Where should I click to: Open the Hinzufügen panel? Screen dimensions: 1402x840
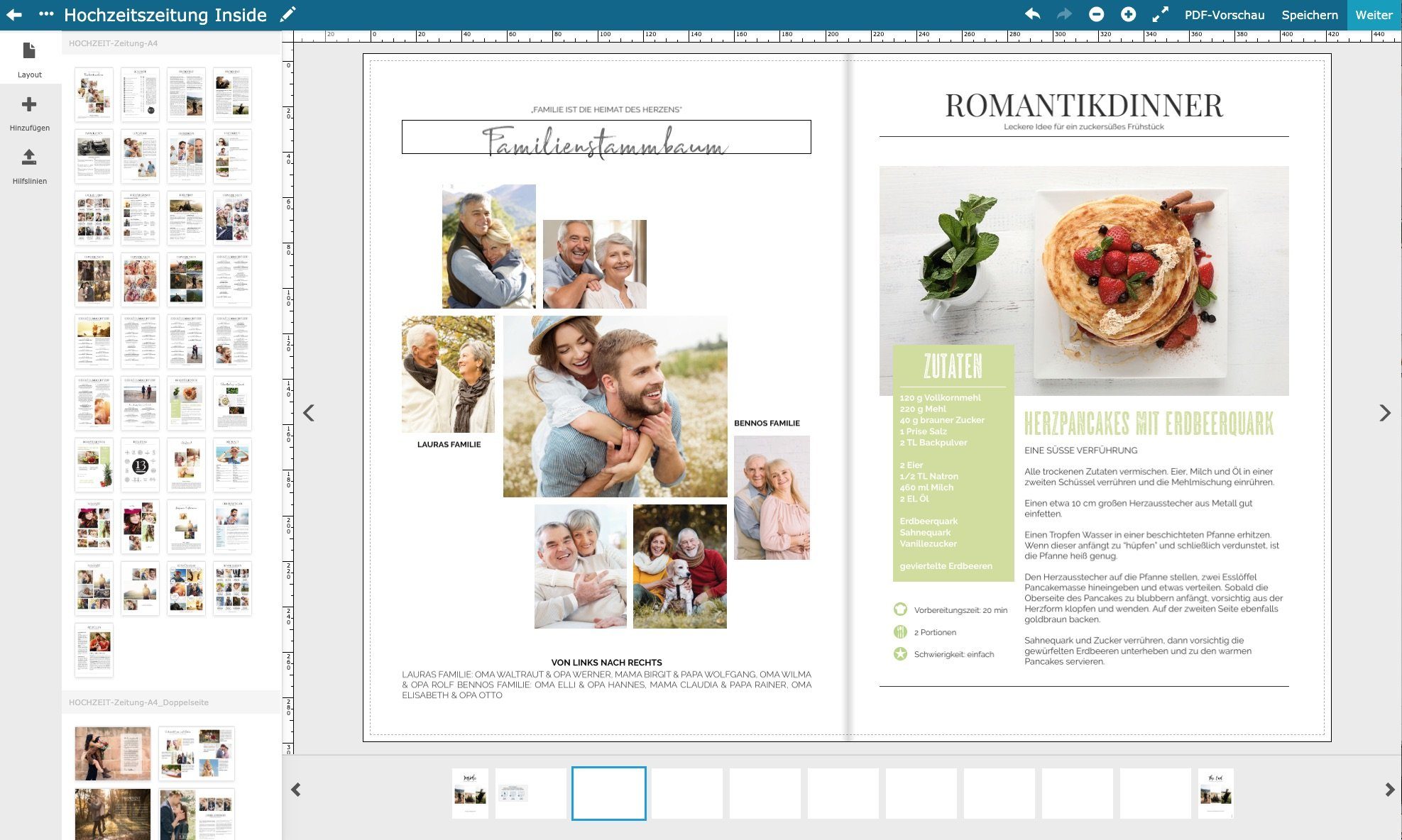click(x=29, y=114)
